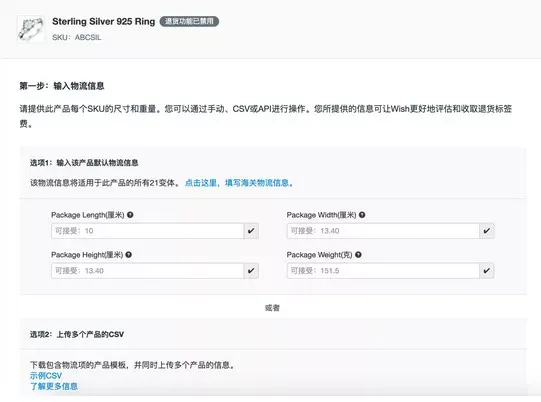
Task: Focus the Package Height input field
Action: click(x=148, y=271)
